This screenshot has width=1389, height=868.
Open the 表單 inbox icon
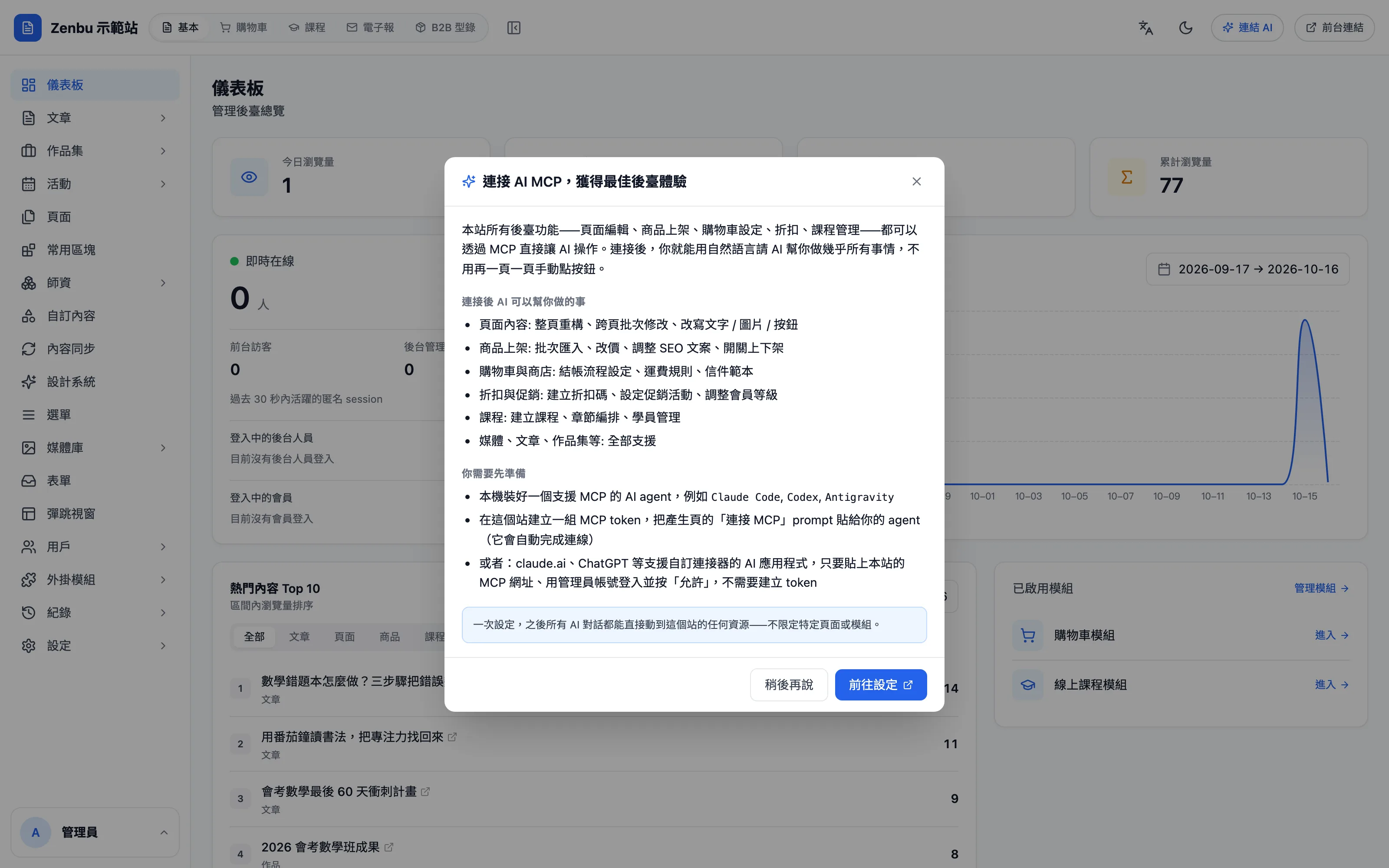pyautogui.click(x=29, y=480)
